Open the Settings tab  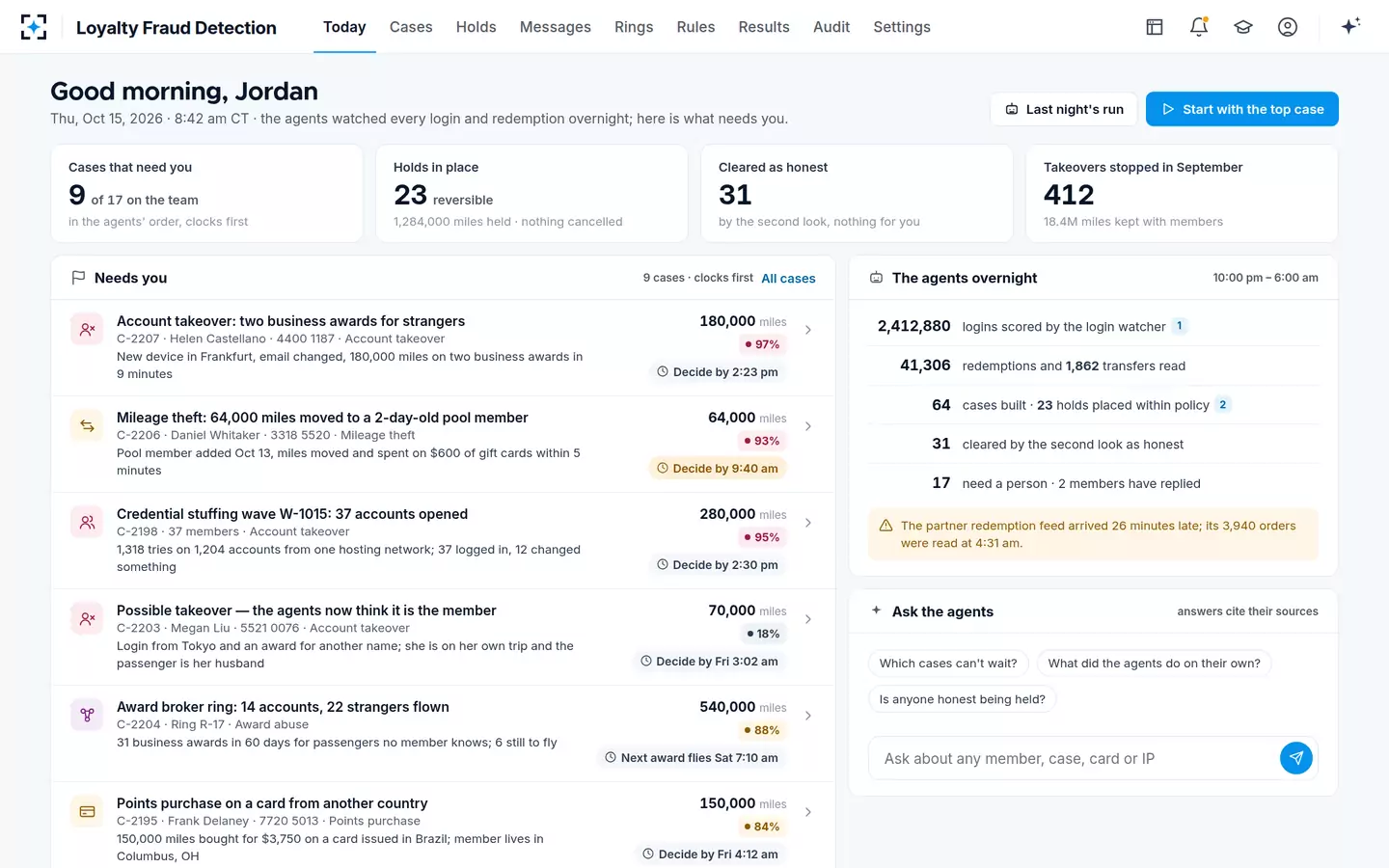pyautogui.click(x=902, y=27)
